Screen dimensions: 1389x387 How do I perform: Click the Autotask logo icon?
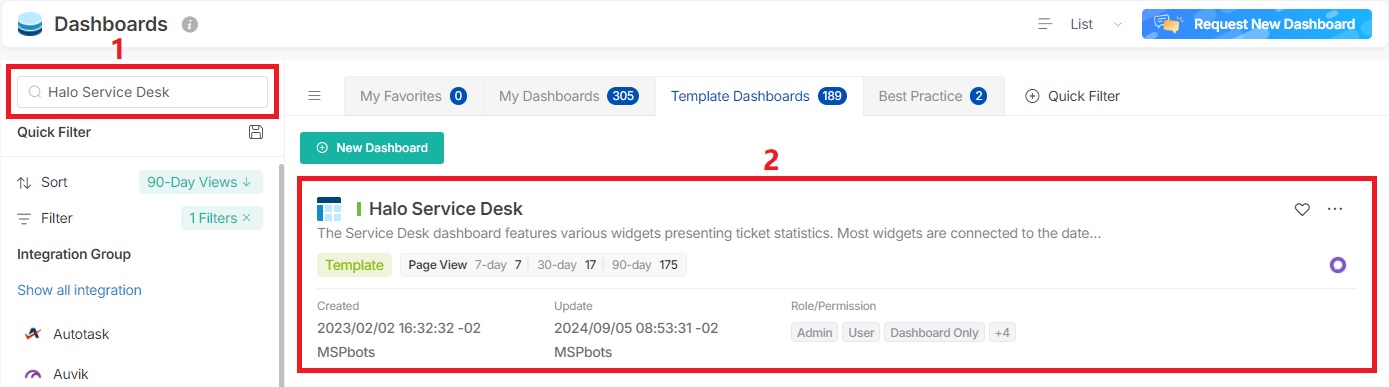pos(33,334)
